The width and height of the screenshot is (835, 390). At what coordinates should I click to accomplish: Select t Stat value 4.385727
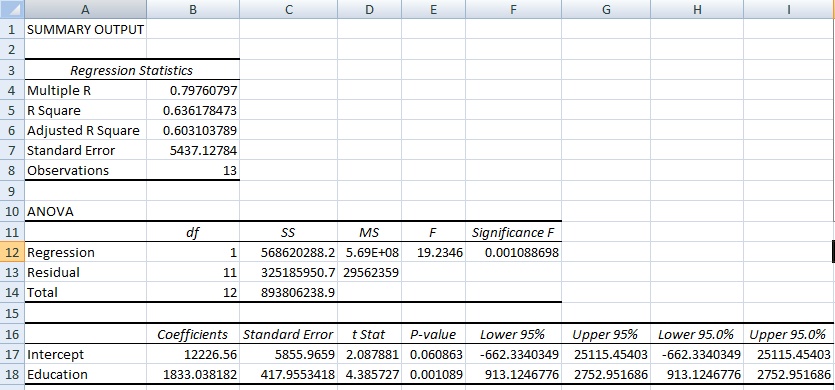(370, 374)
